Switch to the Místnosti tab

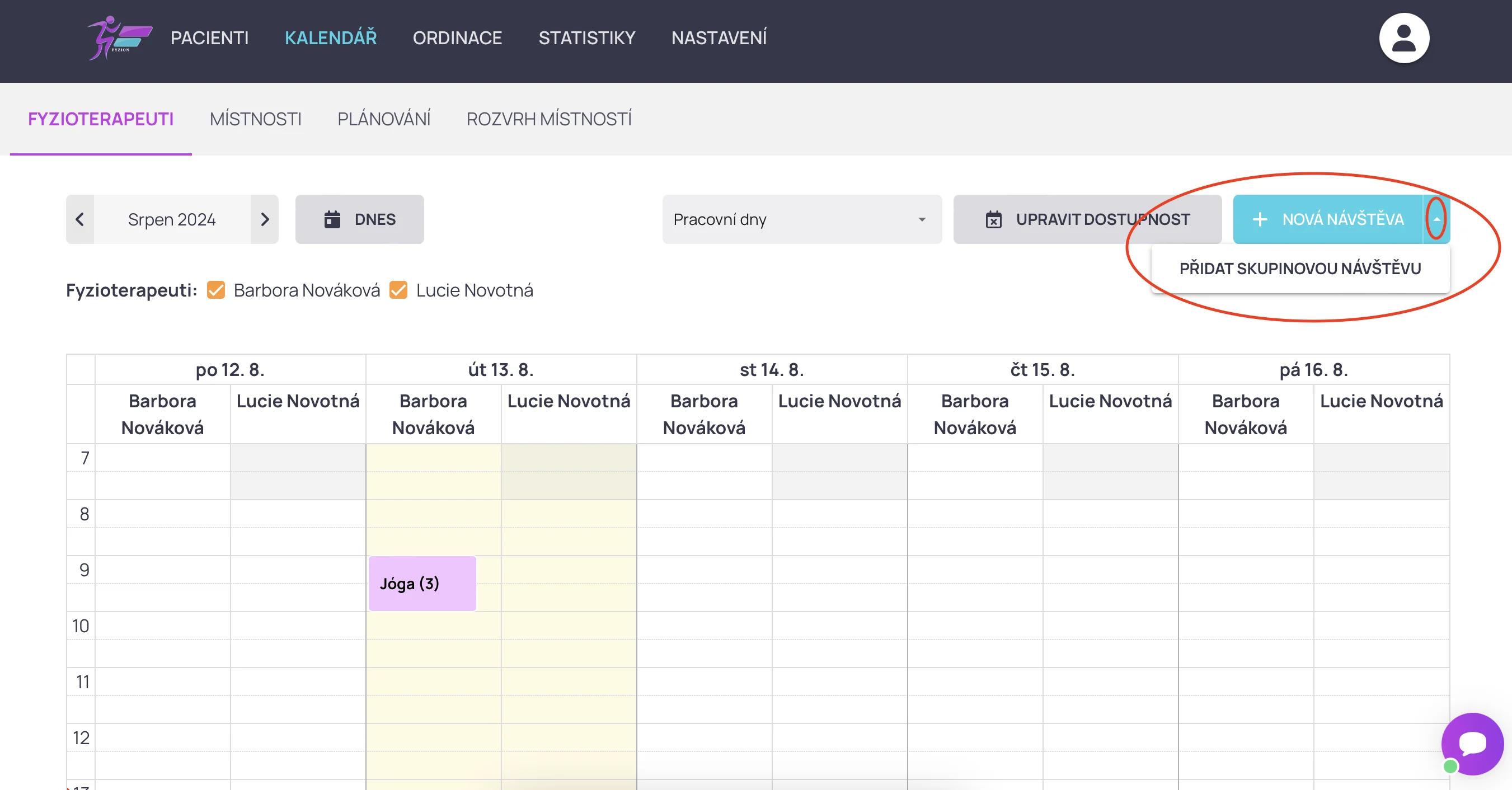point(255,119)
